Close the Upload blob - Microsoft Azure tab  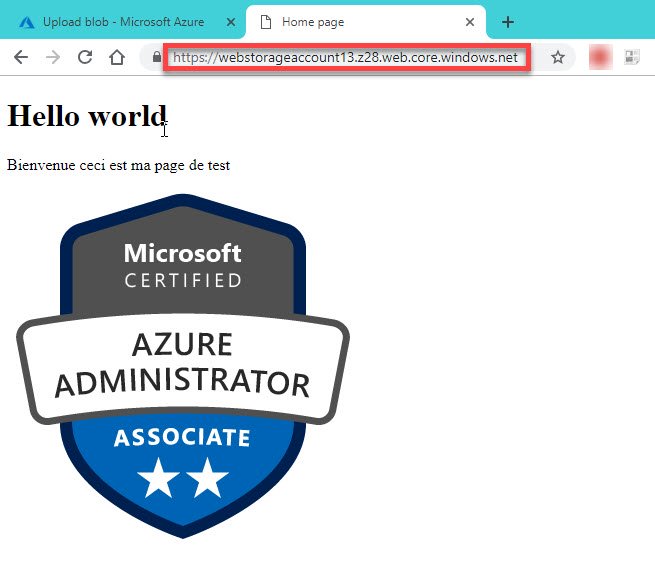[x=231, y=22]
